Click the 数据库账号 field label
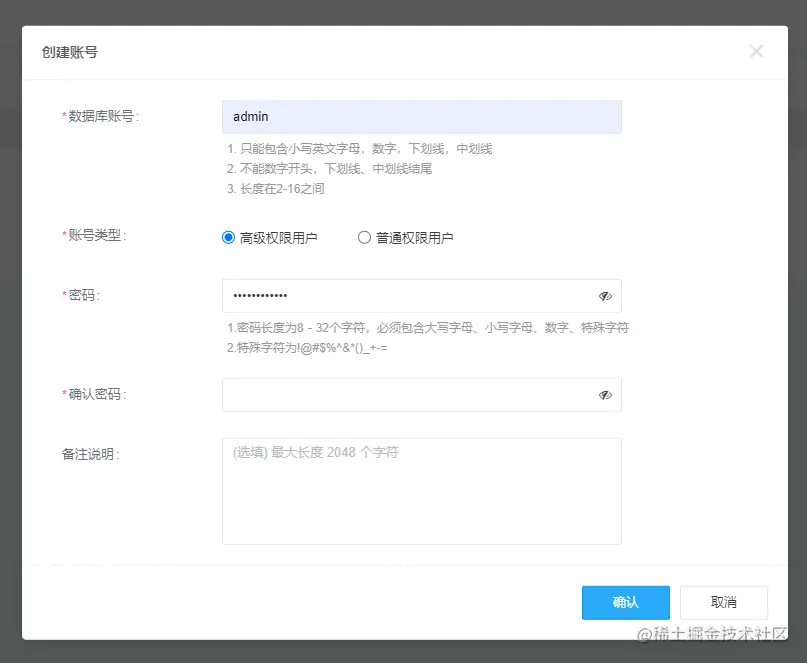 100,116
